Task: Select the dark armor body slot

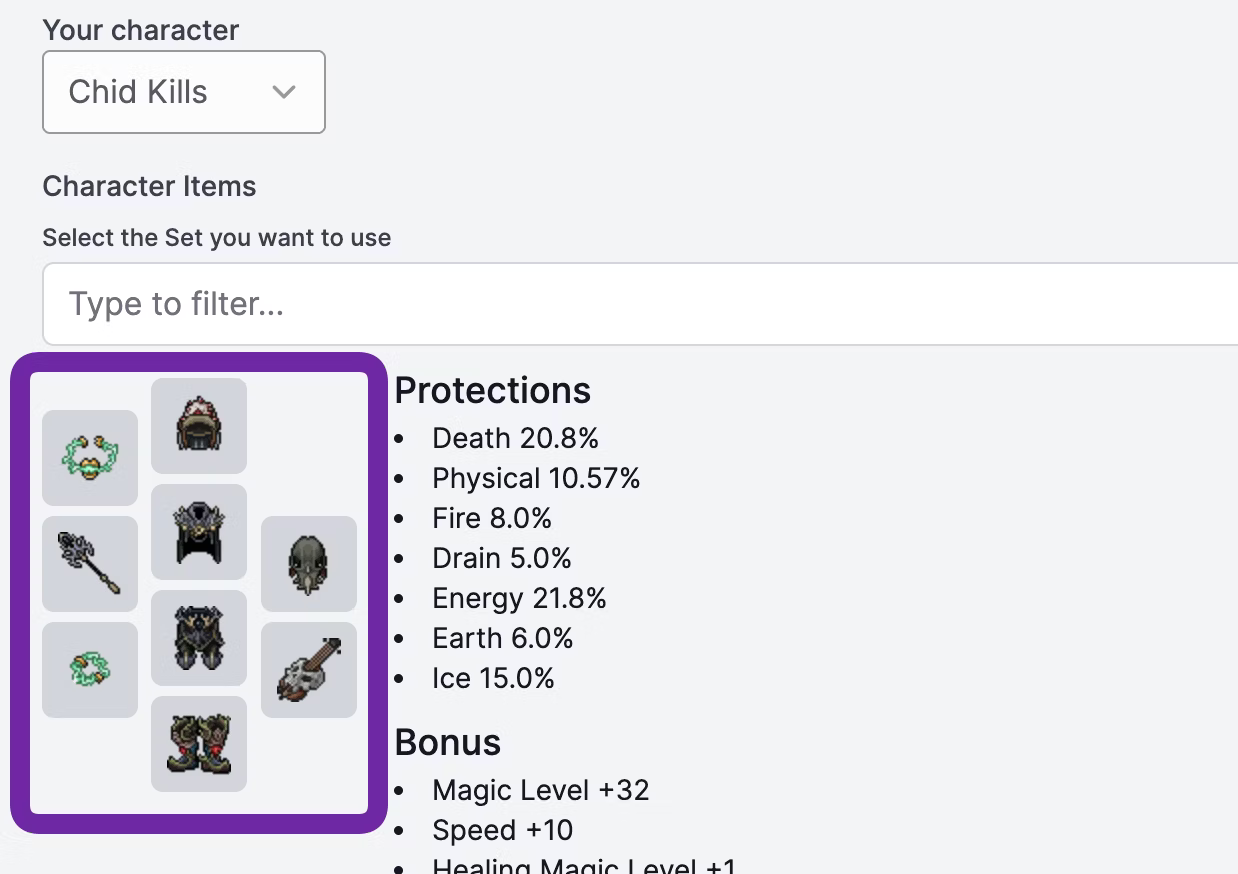Action: (x=199, y=531)
